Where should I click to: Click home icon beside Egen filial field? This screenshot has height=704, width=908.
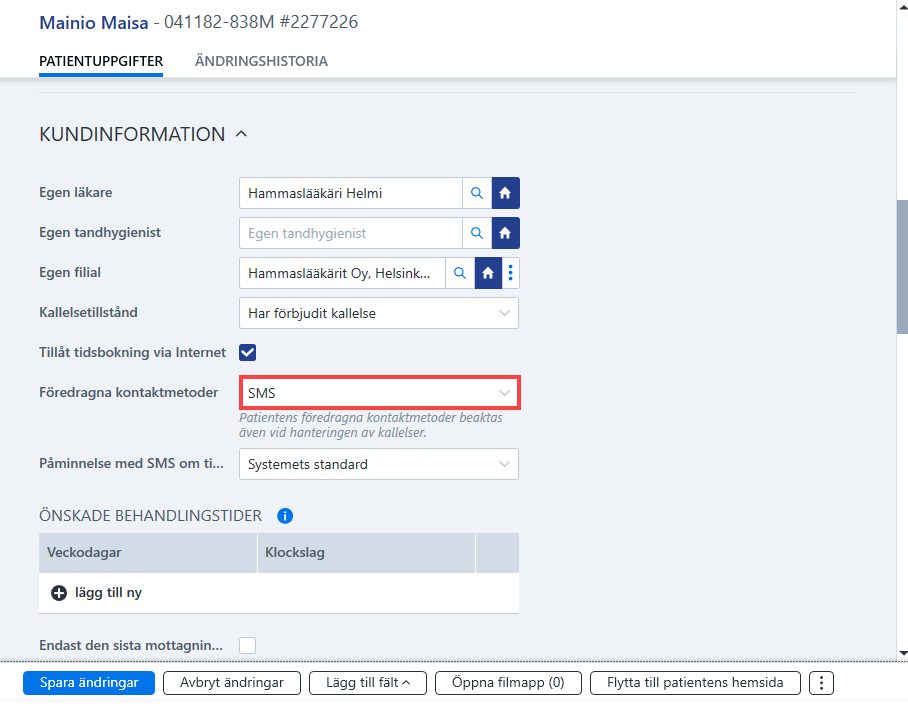click(x=488, y=273)
